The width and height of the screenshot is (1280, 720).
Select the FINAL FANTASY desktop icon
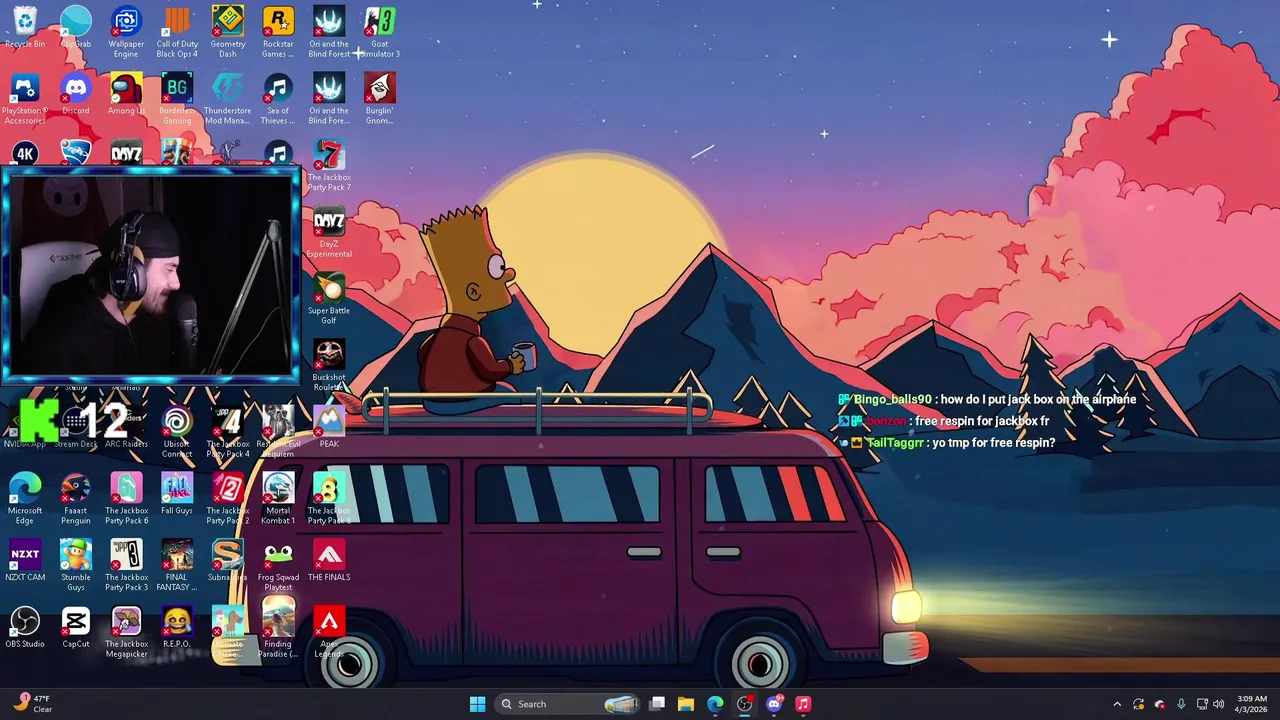point(177,566)
